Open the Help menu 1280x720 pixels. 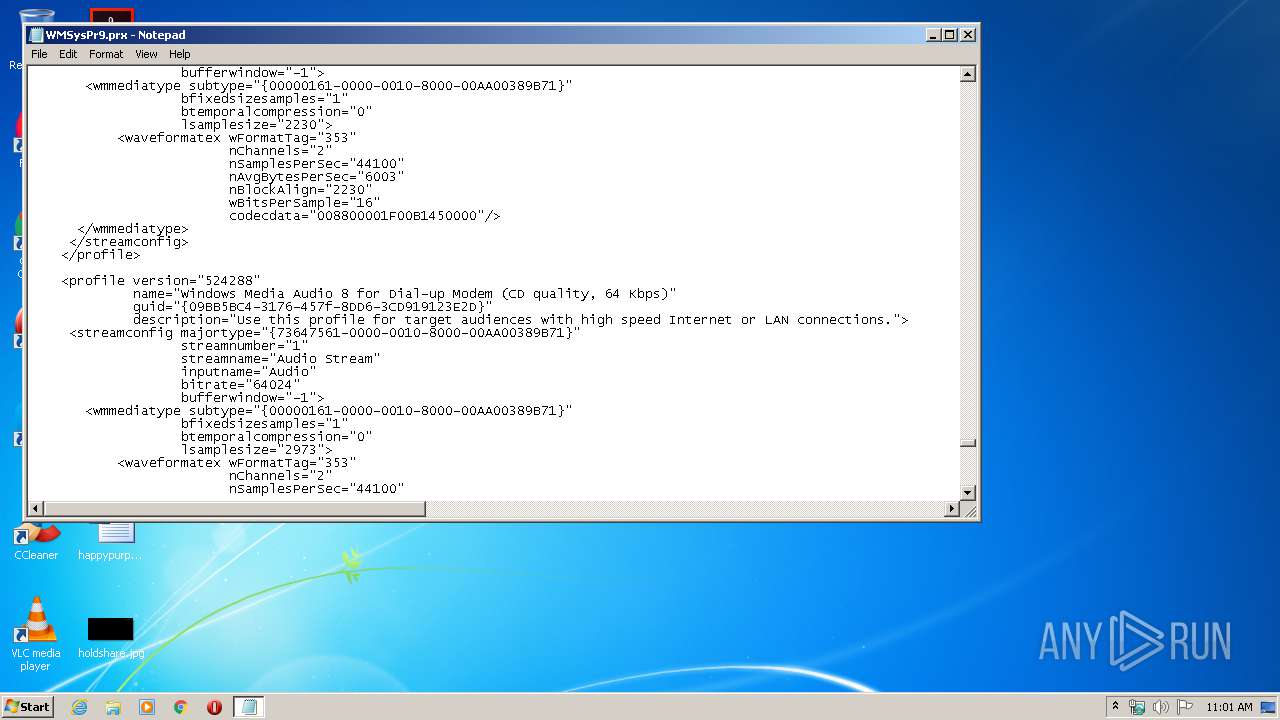tap(179, 54)
